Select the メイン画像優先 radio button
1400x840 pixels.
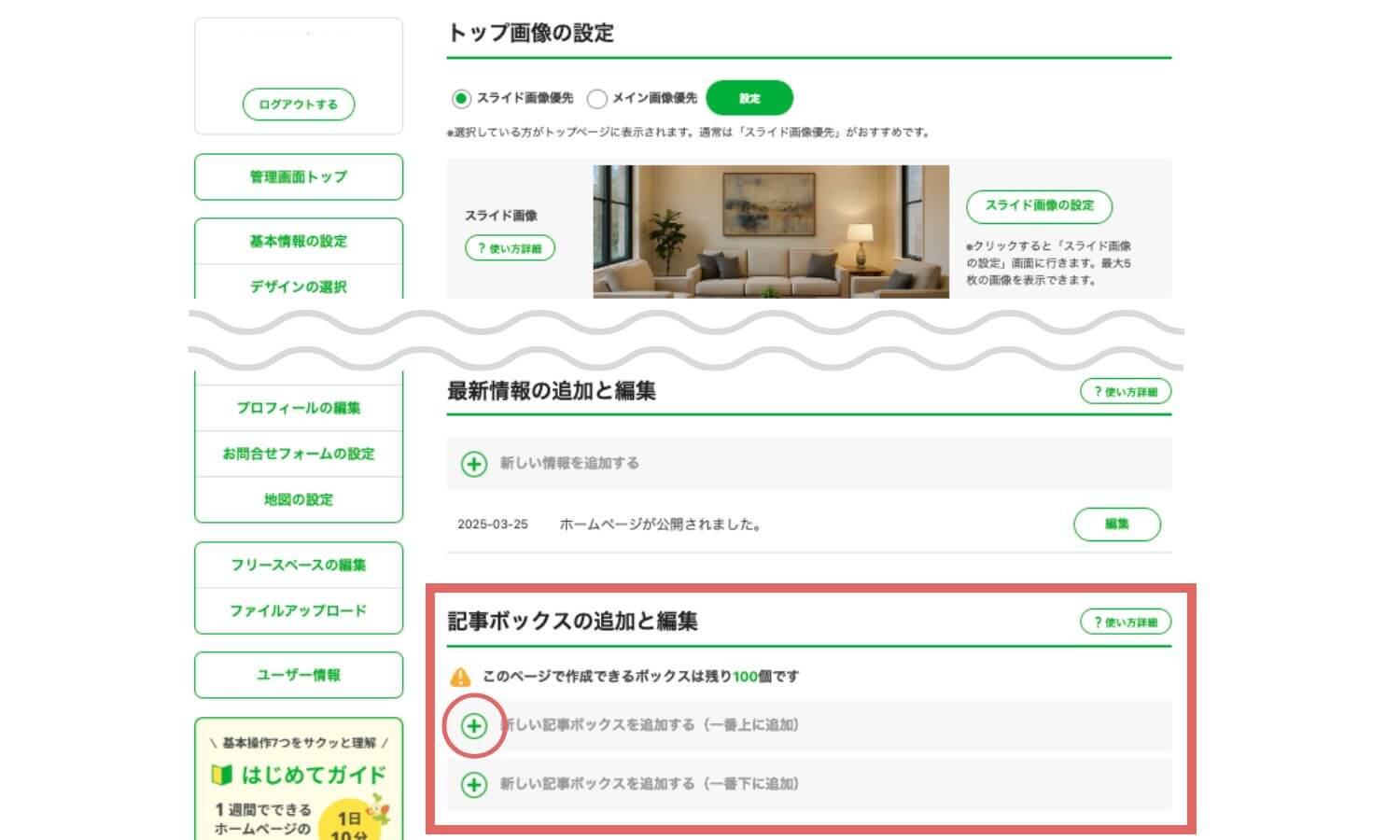(596, 98)
